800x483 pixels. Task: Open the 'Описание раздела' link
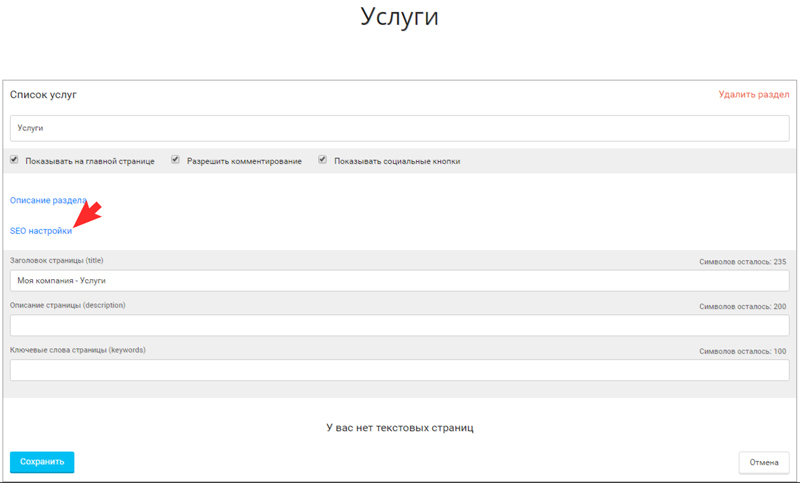point(48,200)
